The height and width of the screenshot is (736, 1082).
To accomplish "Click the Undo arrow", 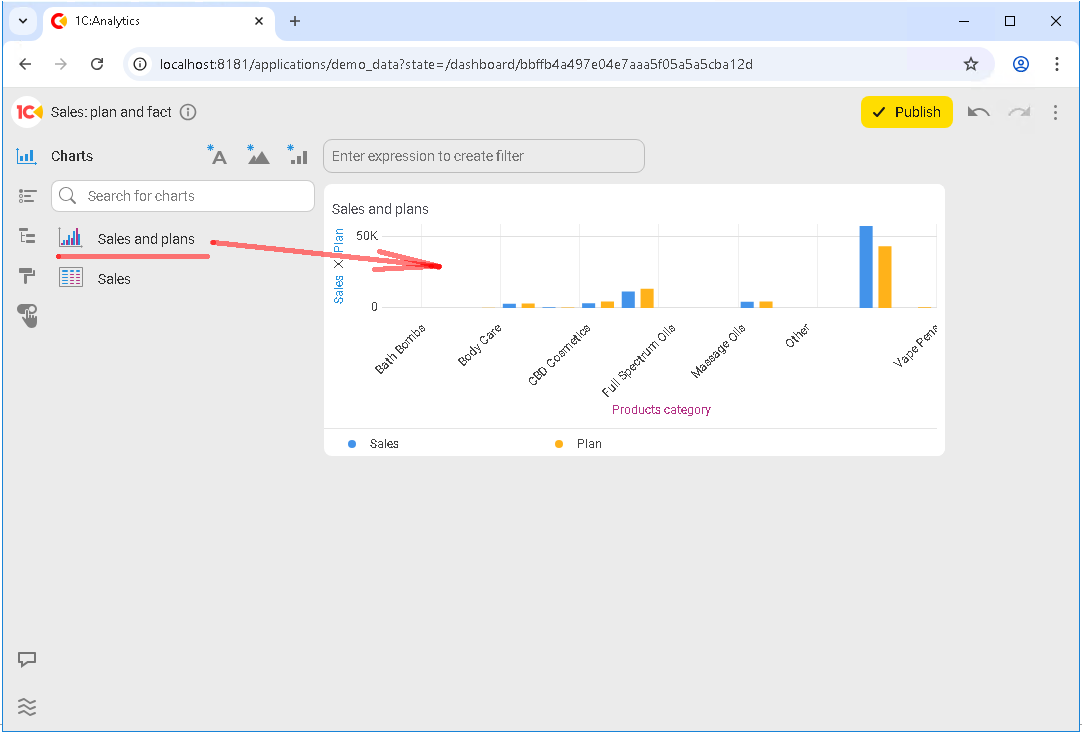I will click(x=979, y=112).
